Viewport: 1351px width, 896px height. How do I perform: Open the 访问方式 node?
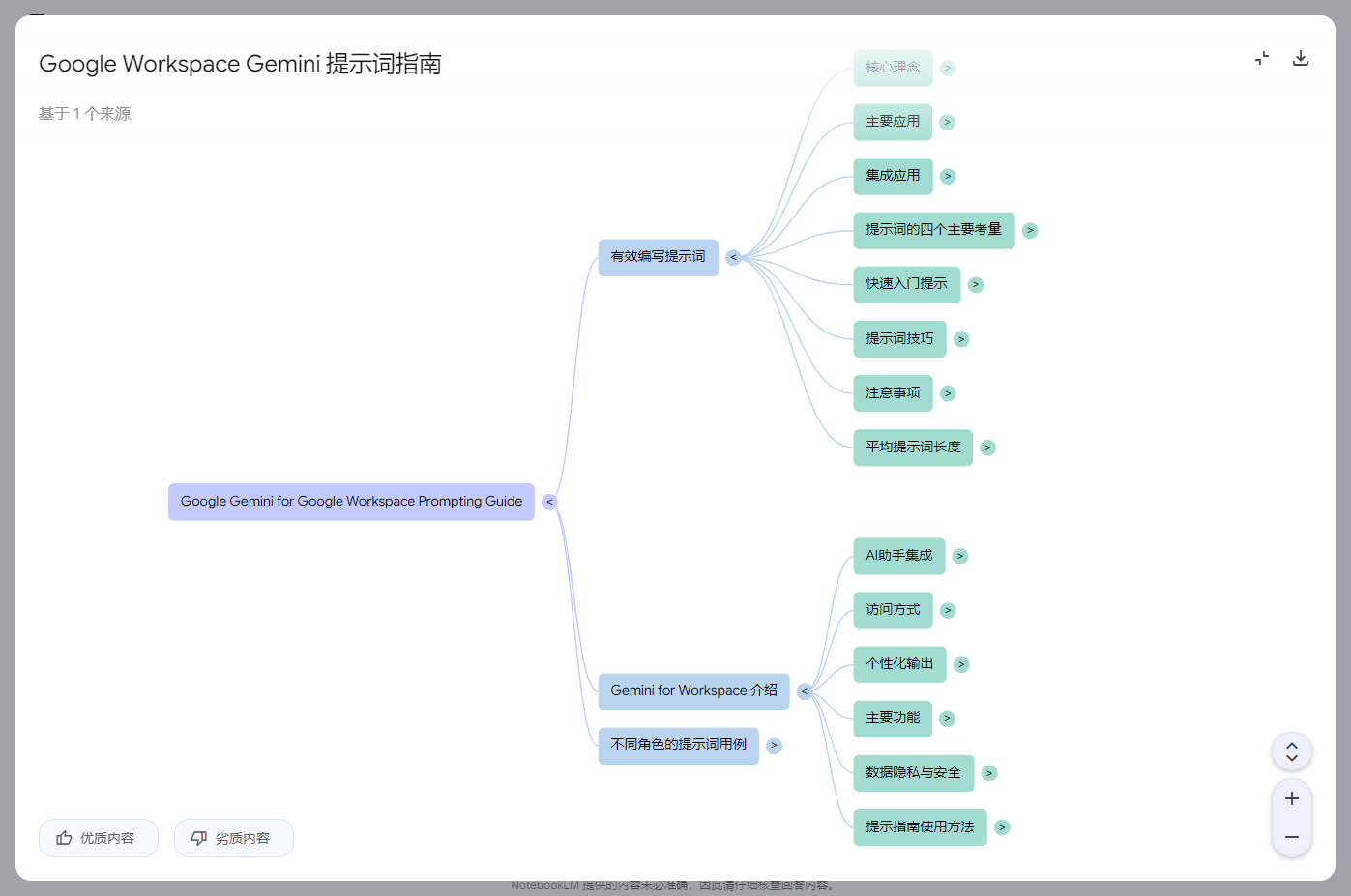[x=893, y=610]
